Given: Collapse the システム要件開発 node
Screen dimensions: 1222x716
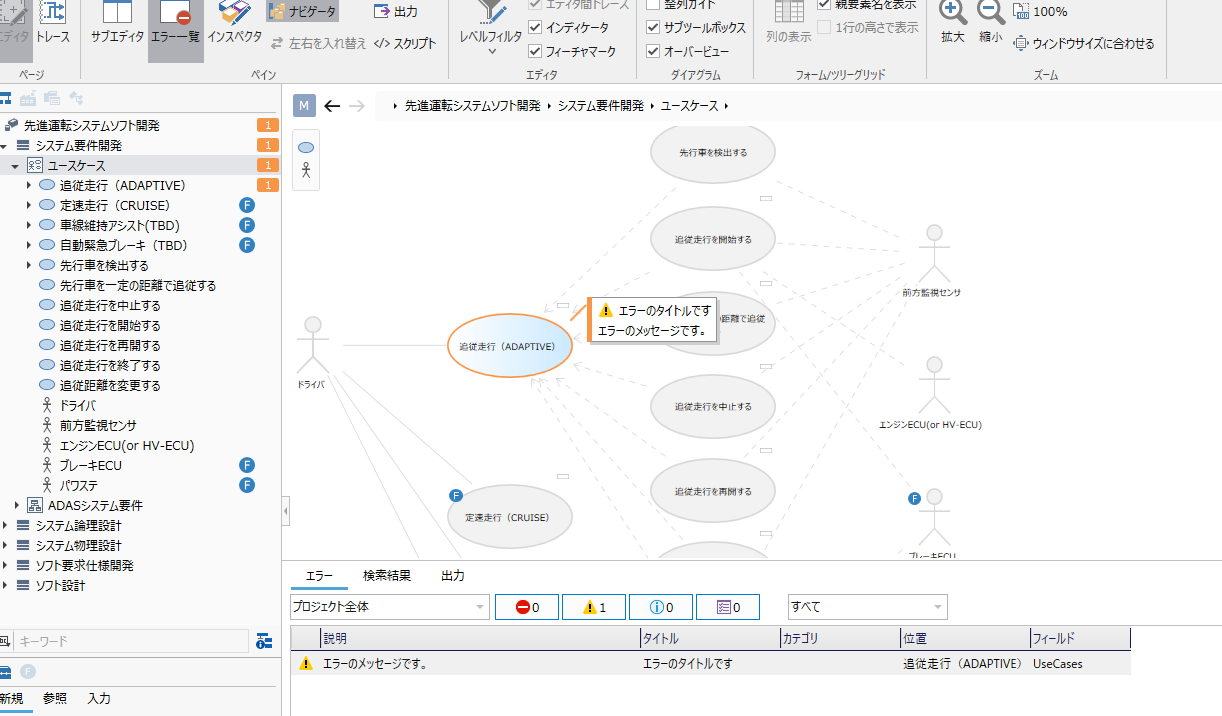Looking at the screenshot, I should (x=5, y=146).
